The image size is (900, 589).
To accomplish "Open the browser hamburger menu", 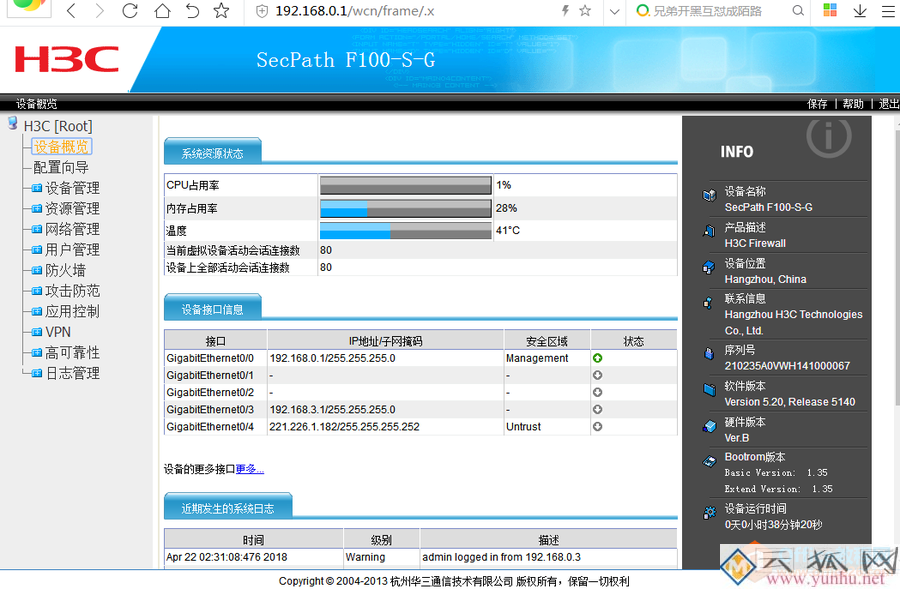I will pyautogui.click(x=889, y=13).
